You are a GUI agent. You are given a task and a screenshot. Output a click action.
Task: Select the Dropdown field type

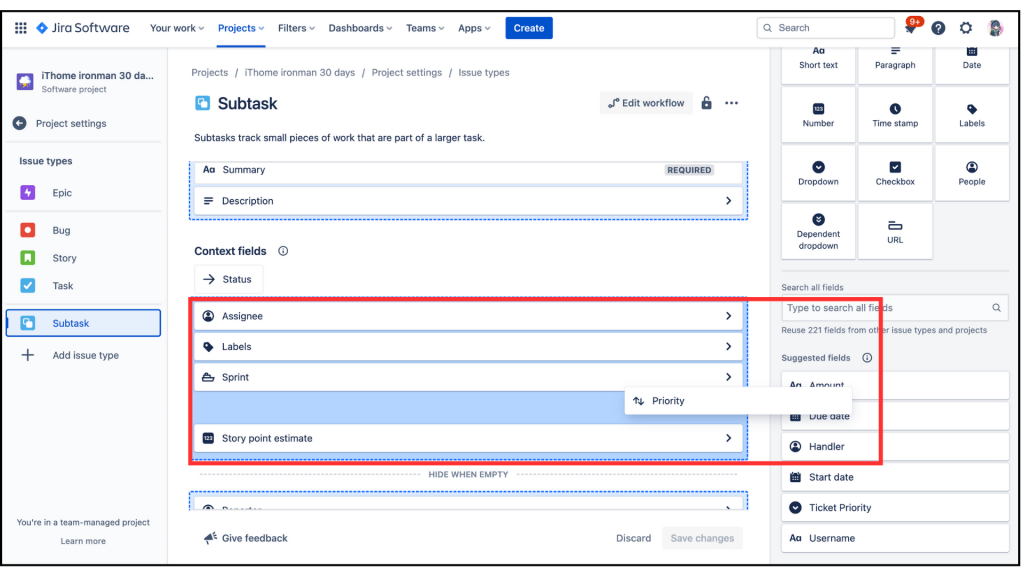coord(818,173)
